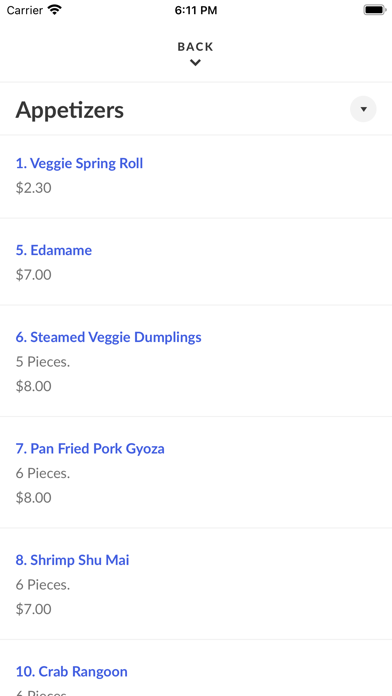392x696 pixels.
Task: Click 6 Pieces text under Shrimp Shu Mai
Action: (43, 585)
